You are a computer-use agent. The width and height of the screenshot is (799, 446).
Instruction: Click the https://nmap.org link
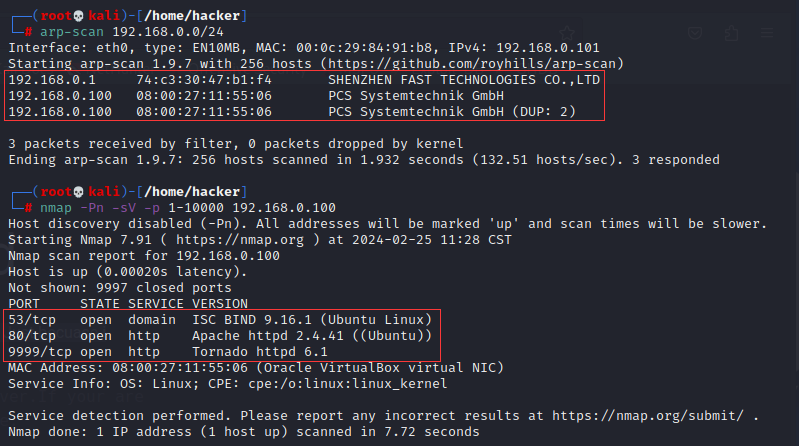coord(239,240)
